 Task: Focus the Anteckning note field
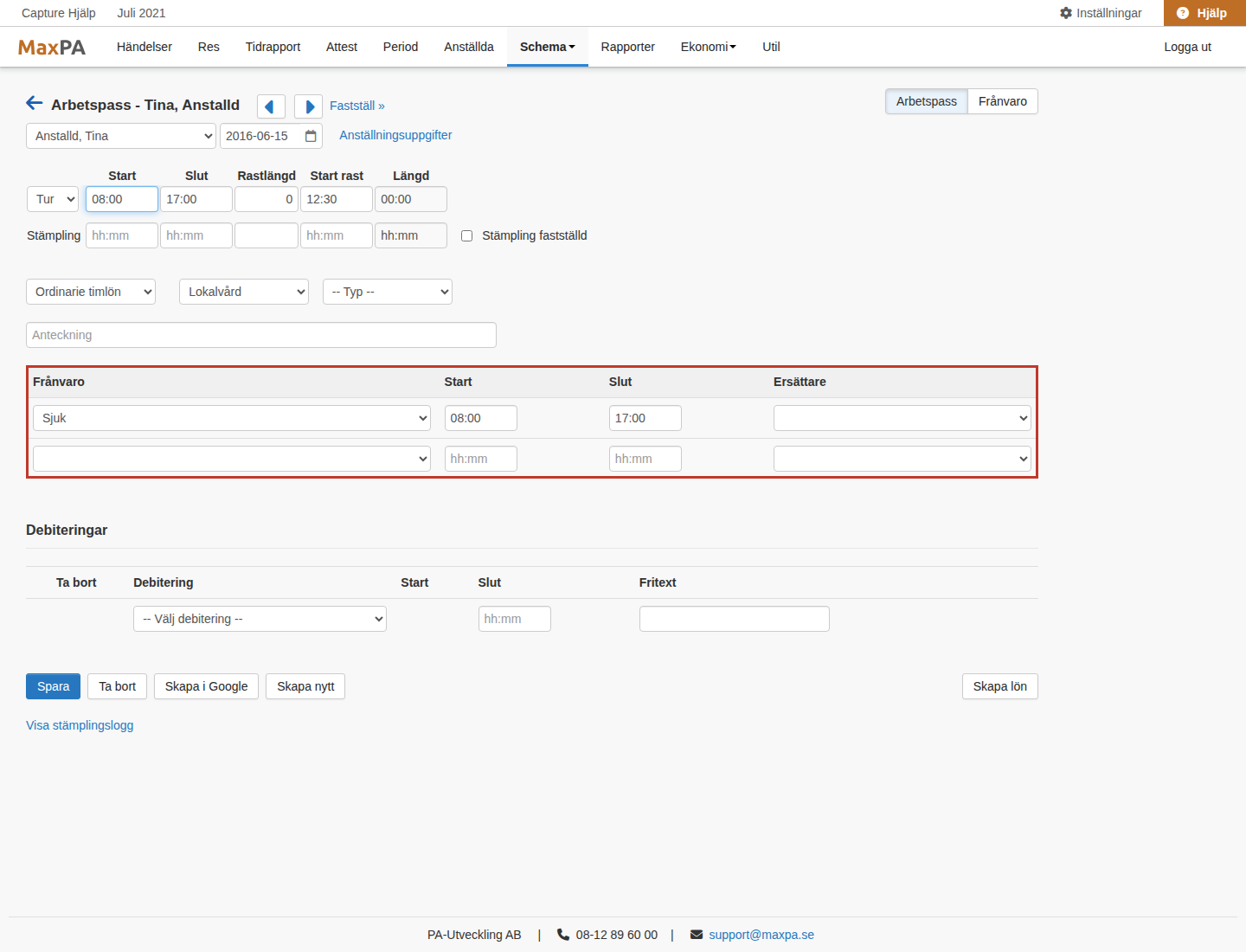[261, 335]
